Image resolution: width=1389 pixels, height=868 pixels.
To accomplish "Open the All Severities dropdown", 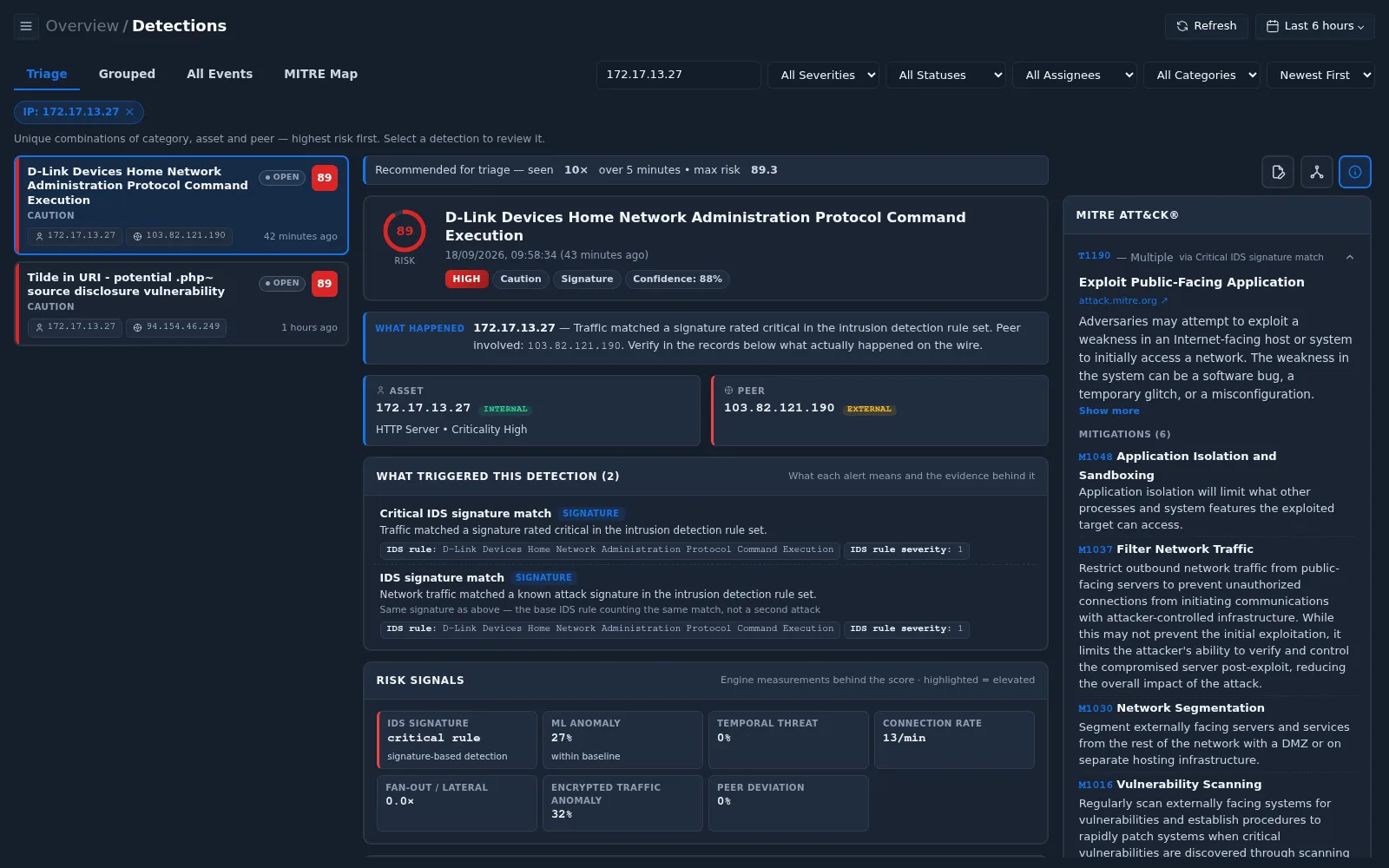I will point(824,76).
